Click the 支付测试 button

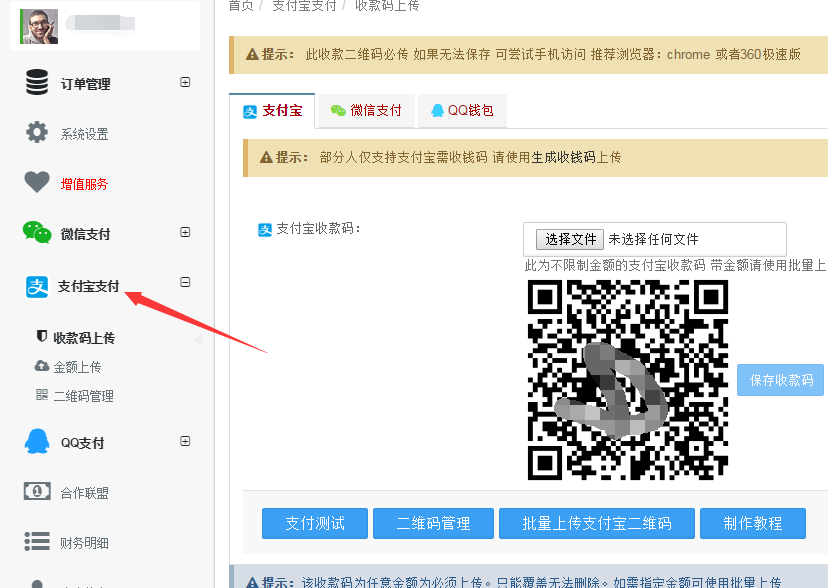pos(315,523)
